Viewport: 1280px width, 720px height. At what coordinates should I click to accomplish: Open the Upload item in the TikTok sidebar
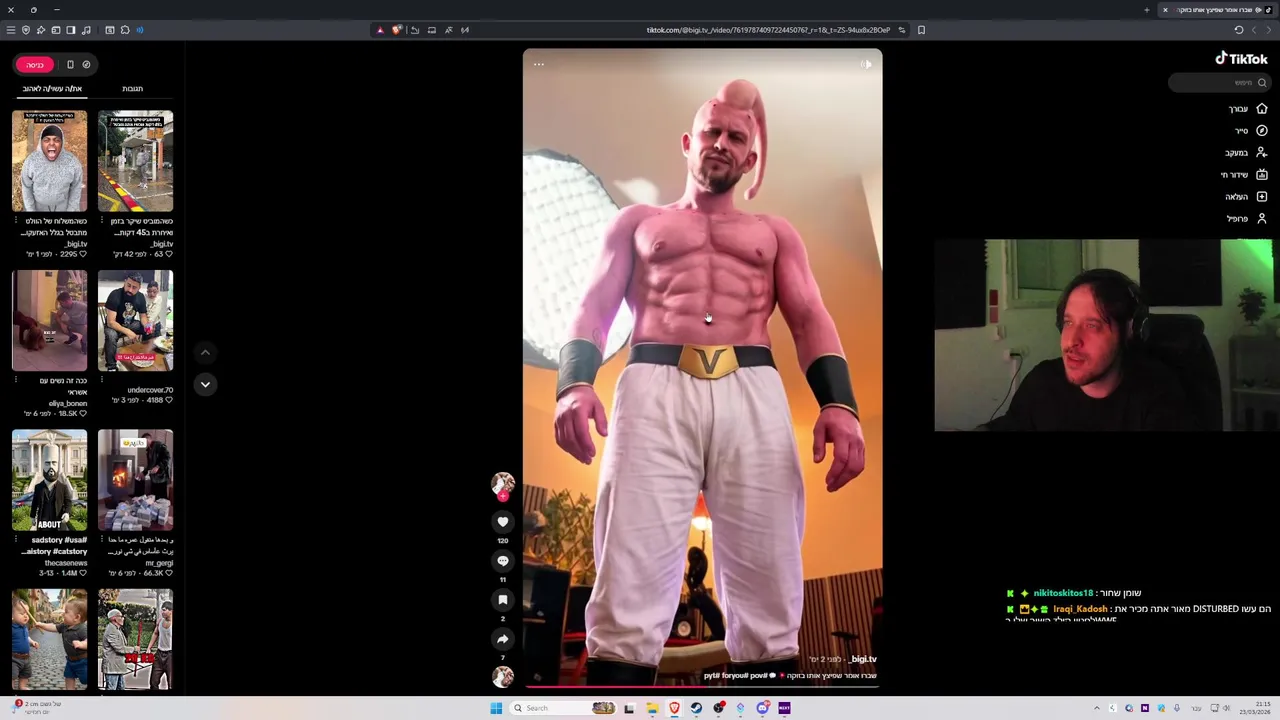pos(1246,196)
